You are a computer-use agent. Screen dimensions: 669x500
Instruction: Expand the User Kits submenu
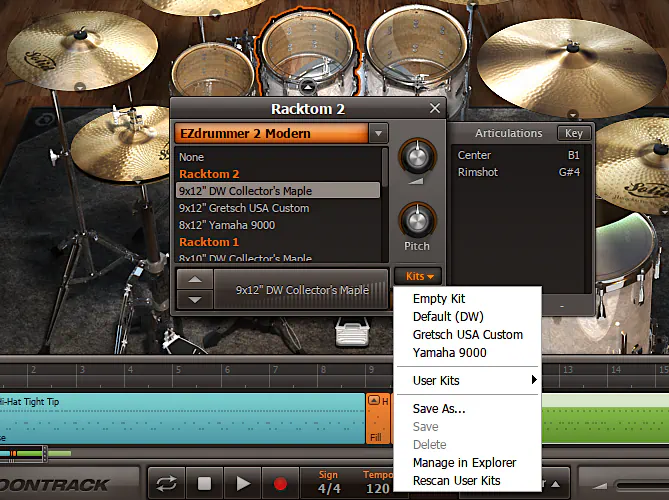(x=467, y=380)
